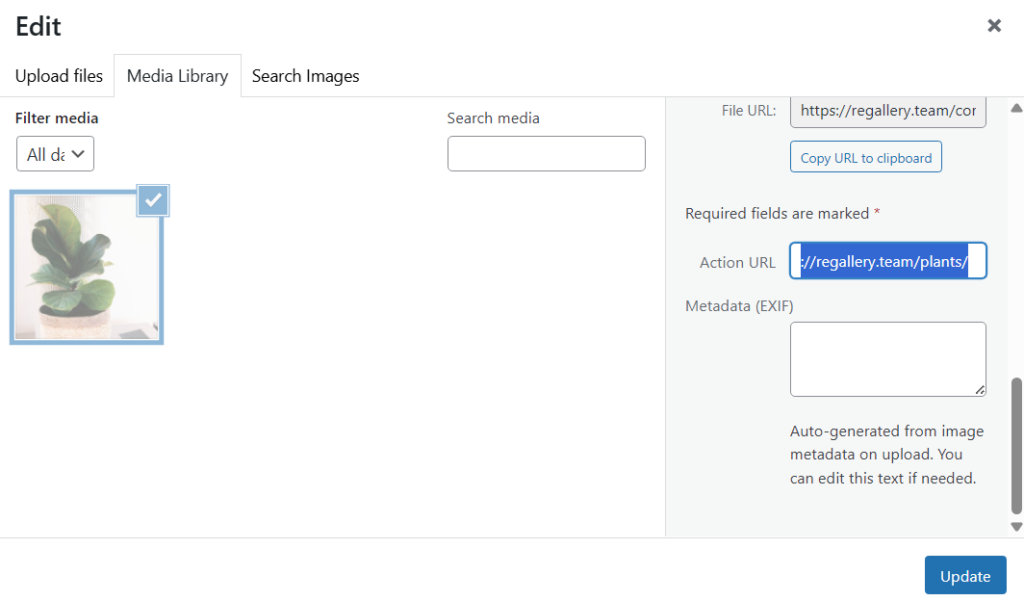Open the Media Library tab
Image resolution: width=1024 pixels, height=601 pixels.
click(x=177, y=76)
